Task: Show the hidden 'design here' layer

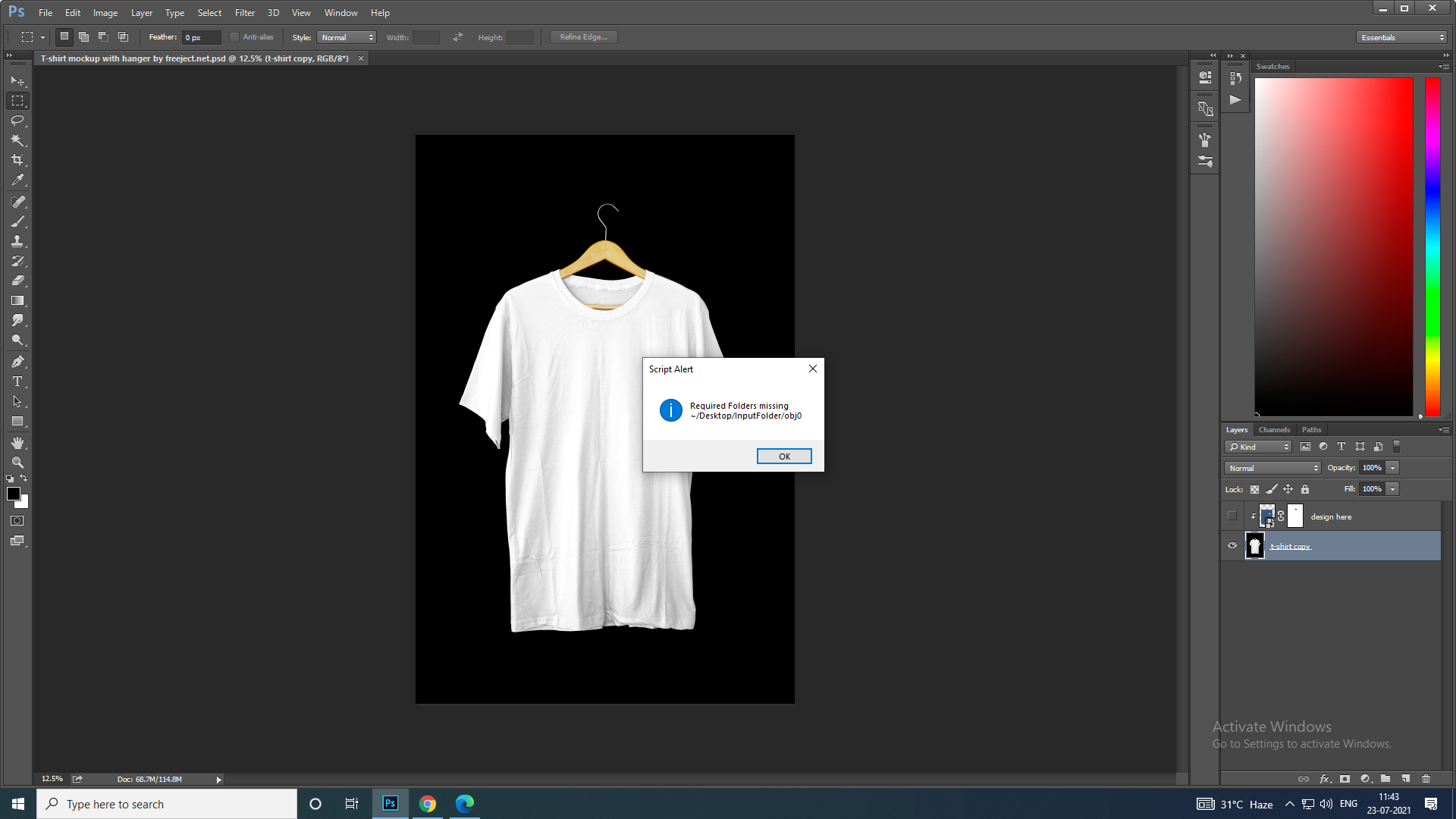Action: click(x=1232, y=516)
